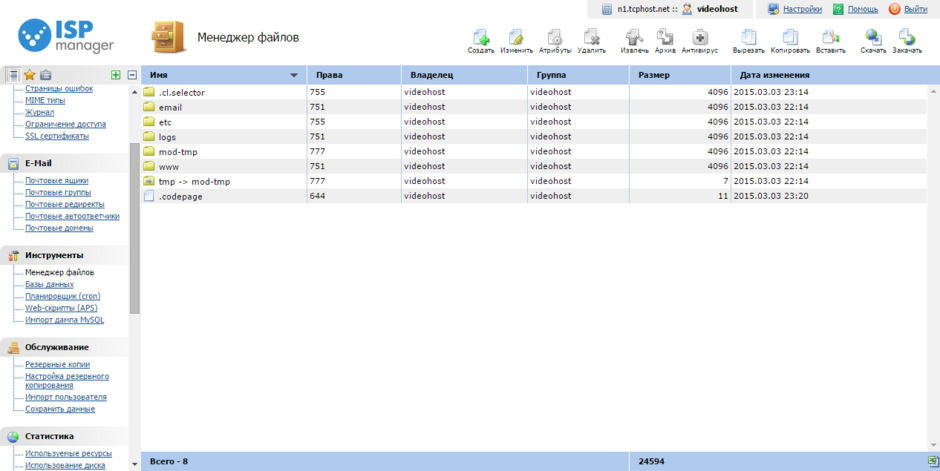The height and width of the screenshot is (471, 940).
Task: Open Почтовые домены in sidebar
Action: pyautogui.click(x=59, y=228)
